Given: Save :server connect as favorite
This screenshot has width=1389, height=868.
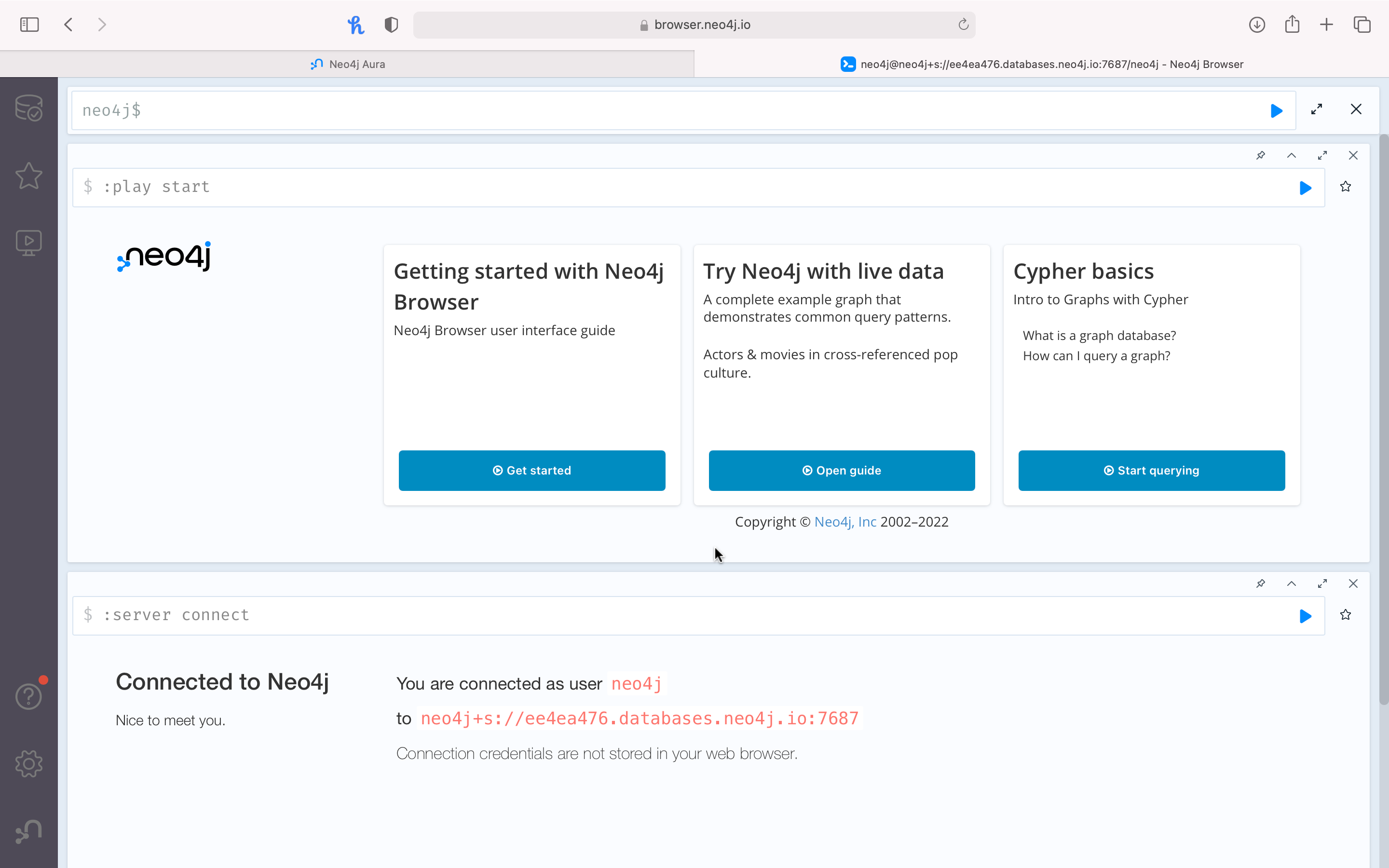Looking at the screenshot, I should pyautogui.click(x=1346, y=615).
